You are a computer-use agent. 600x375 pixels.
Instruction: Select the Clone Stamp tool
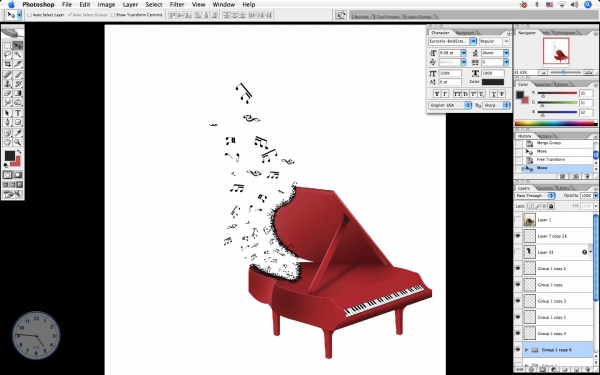pyautogui.click(x=7, y=84)
